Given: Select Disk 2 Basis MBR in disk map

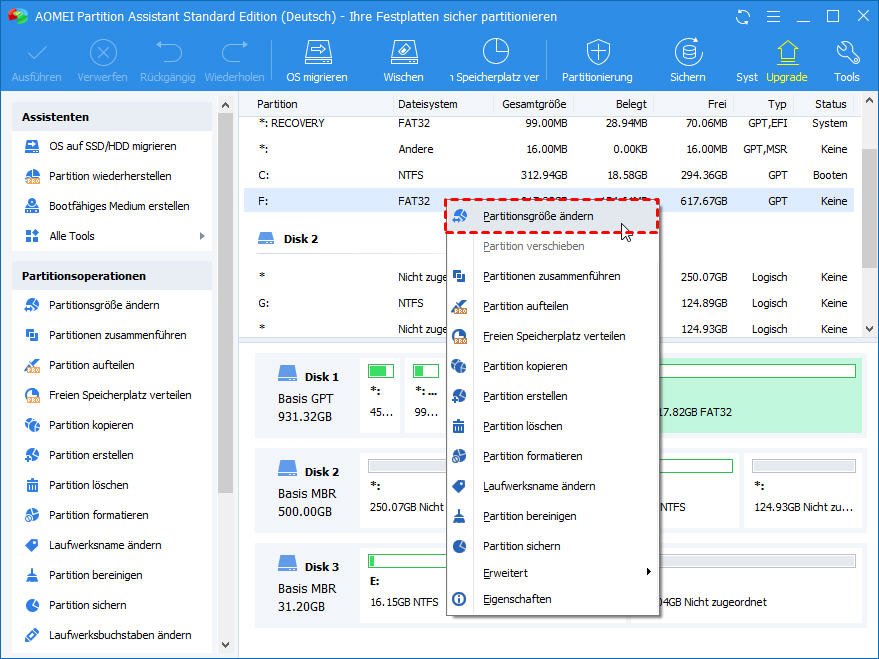Looking at the screenshot, I should [307, 491].
